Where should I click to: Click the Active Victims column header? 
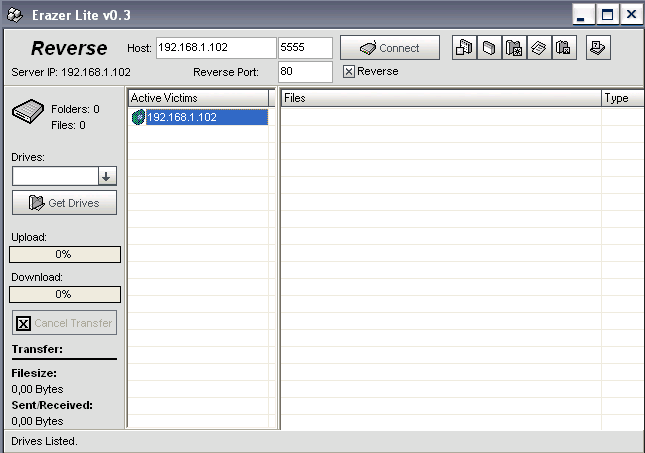click(x=199, y=98)
